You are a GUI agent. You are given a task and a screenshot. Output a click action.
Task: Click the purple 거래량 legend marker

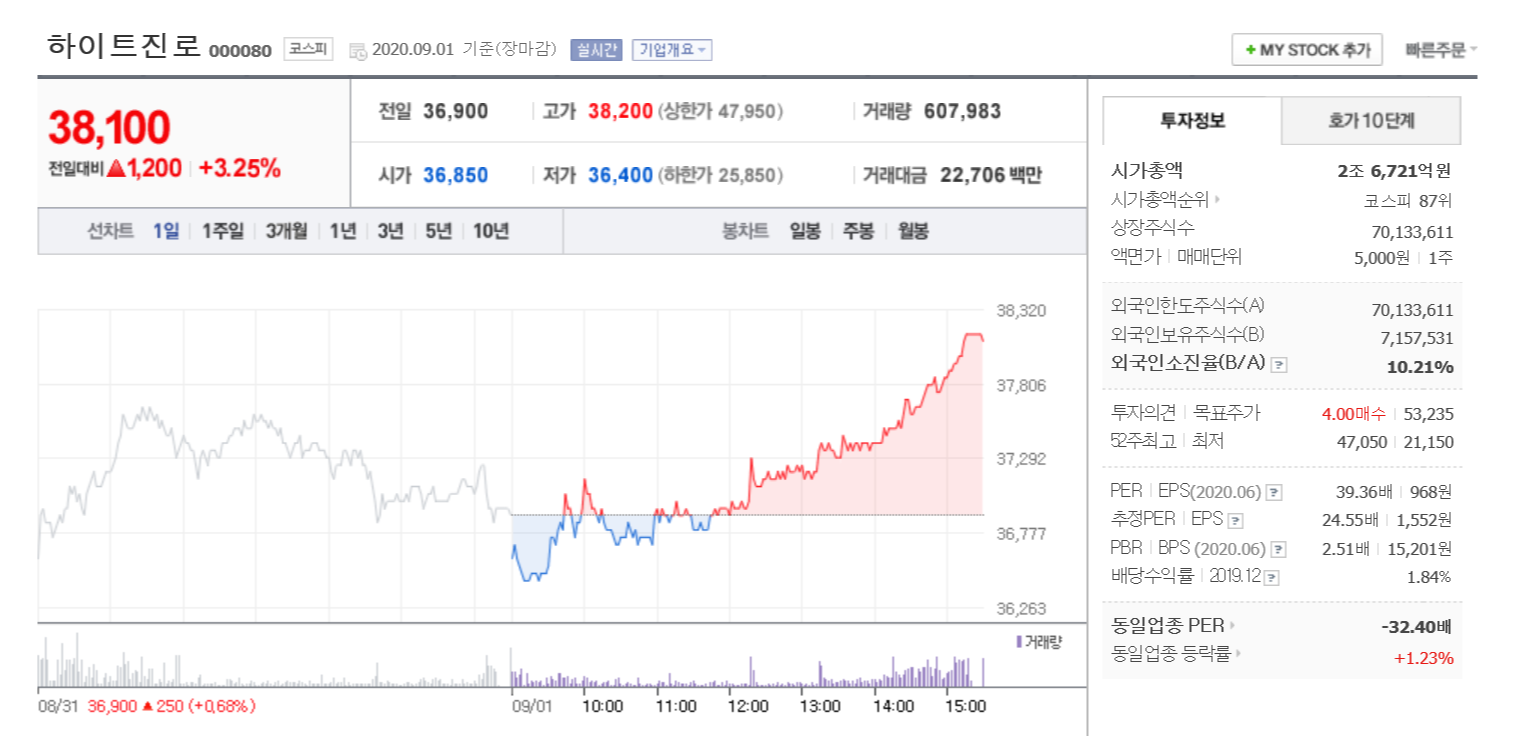click(1019, 642)
